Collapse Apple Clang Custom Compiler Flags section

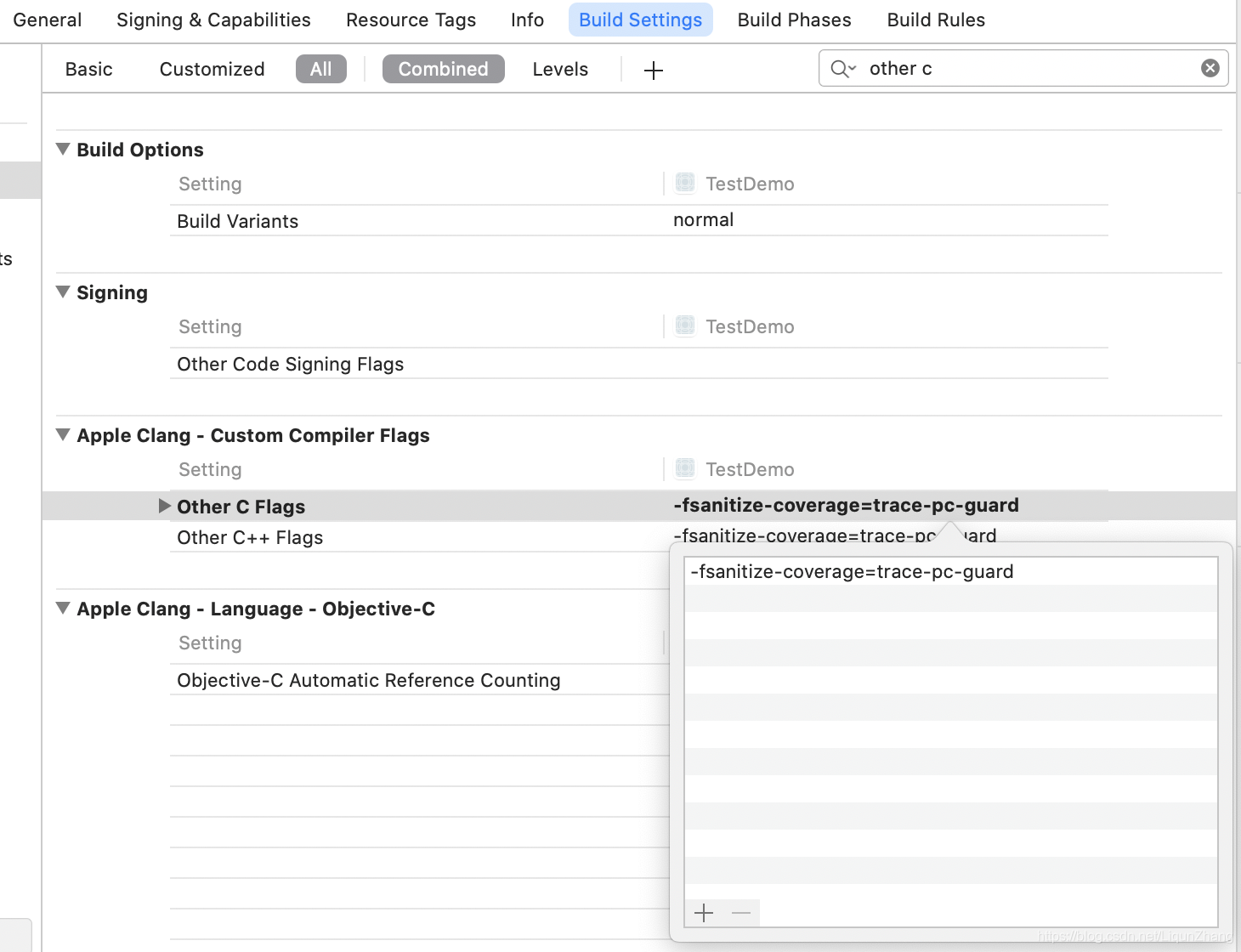coord(63,434)
